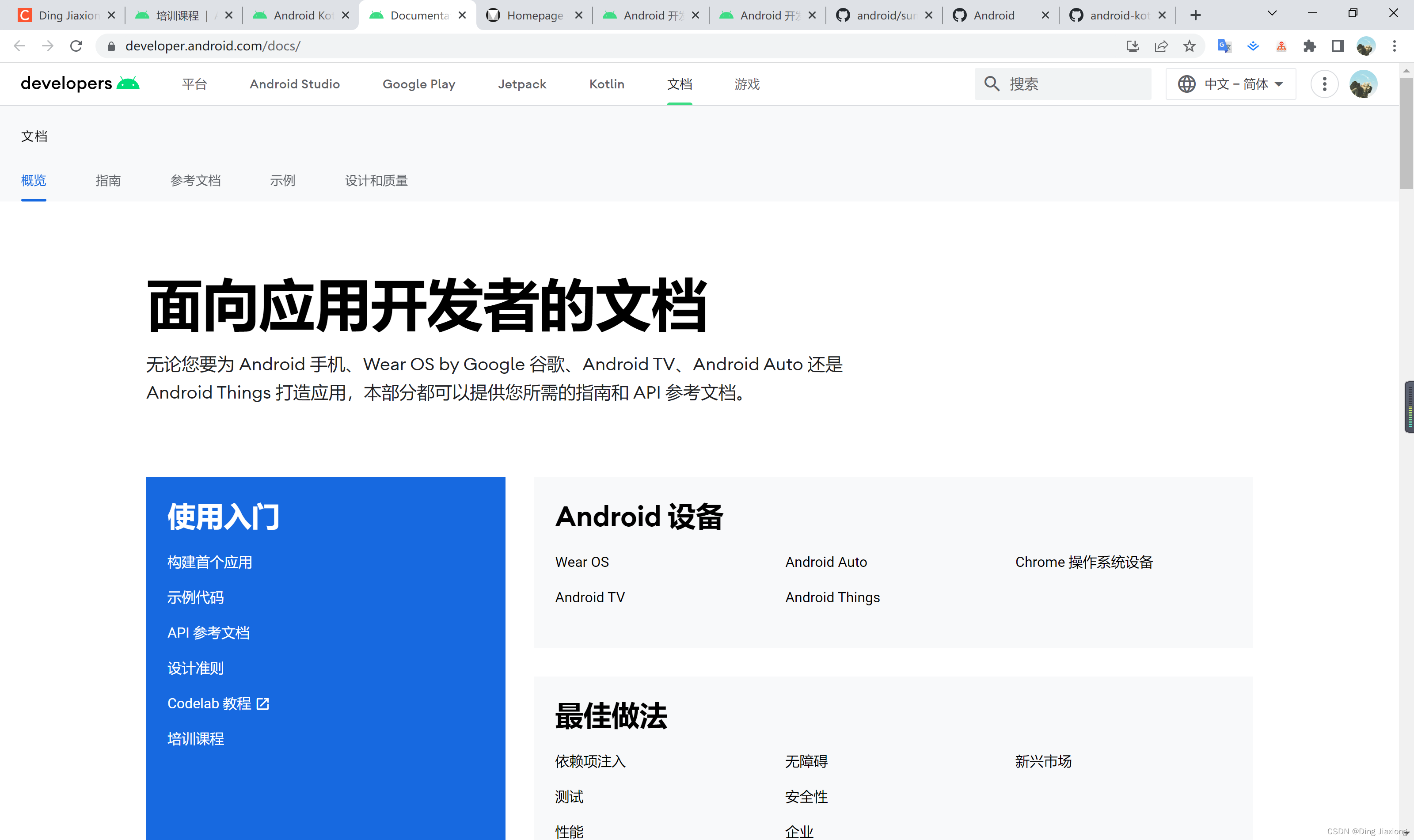Click the download arrow icon in toolbar
1414x840 pixels.
click(1132, 45)
